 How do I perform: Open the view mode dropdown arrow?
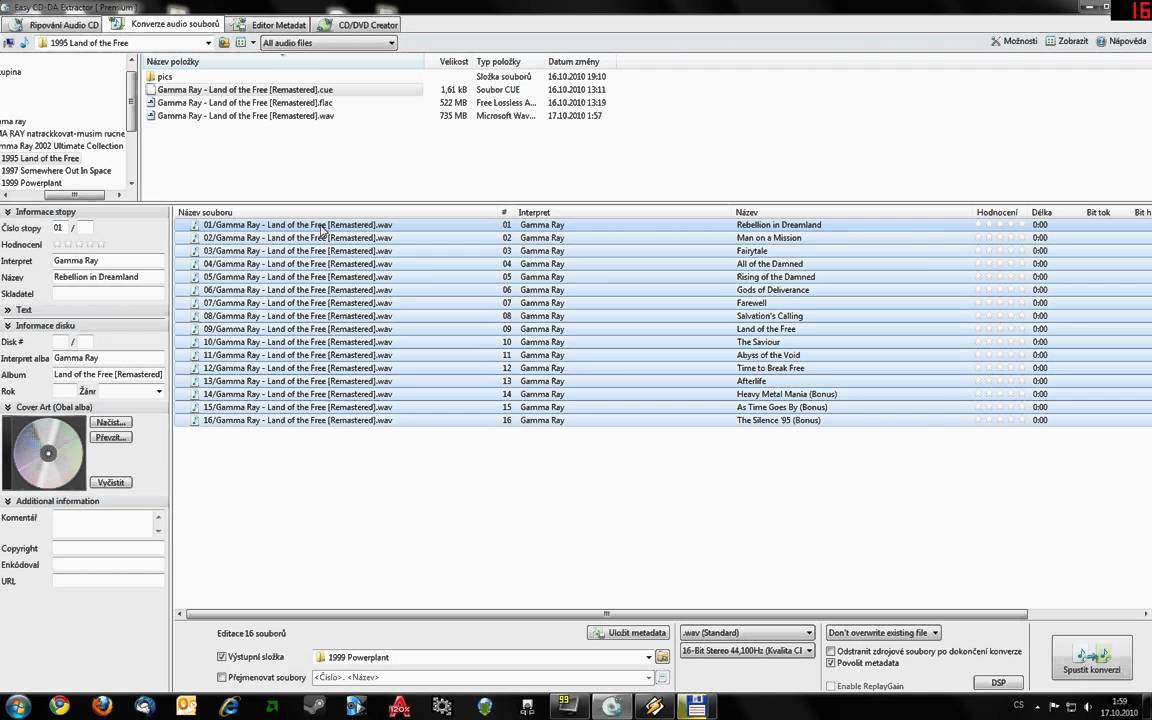tap(253, 43)
